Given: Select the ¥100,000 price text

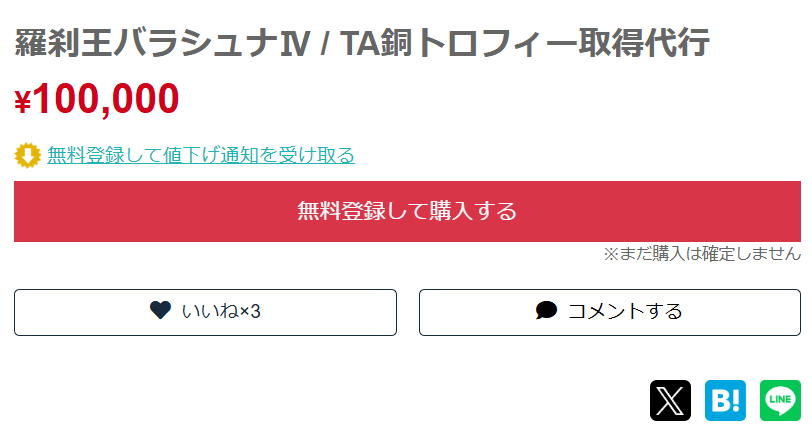Looking at the screenshot, I should click(97, 98).
